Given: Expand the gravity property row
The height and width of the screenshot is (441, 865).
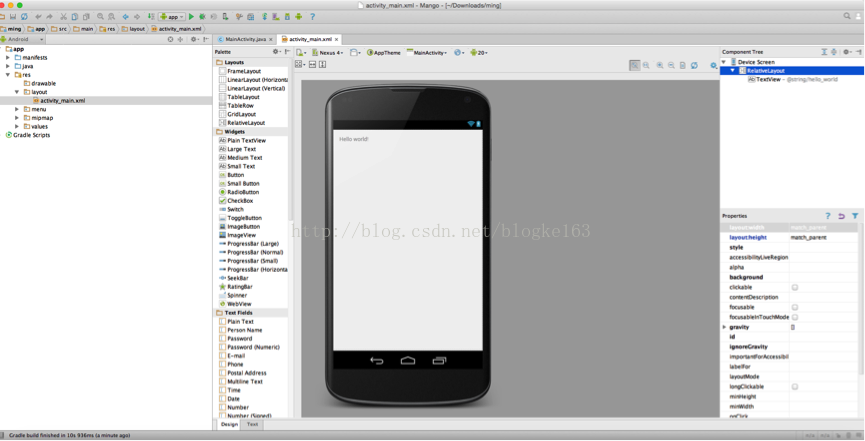Looking at the screenshot, I should (724, 327).
